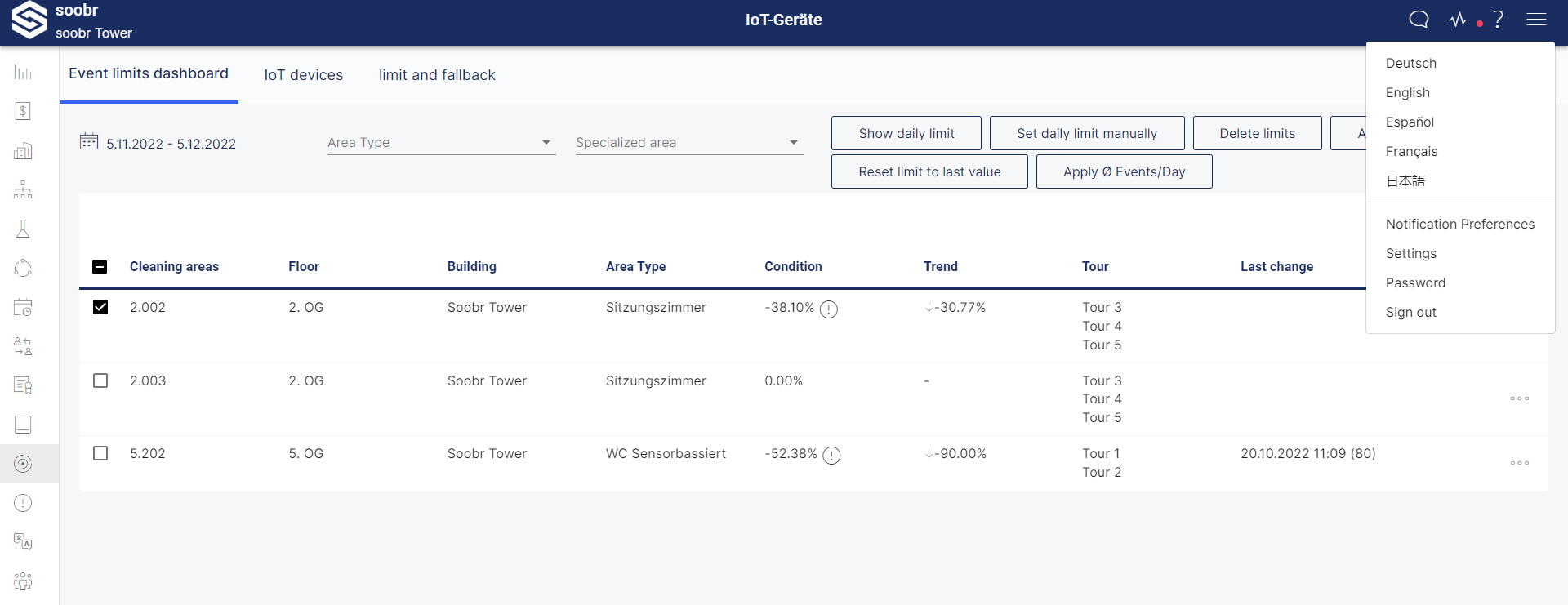Image resolution: width=1568 pixels, height=605 pixels.
Task: Sort by Floor column header
Action: (303, 266)
